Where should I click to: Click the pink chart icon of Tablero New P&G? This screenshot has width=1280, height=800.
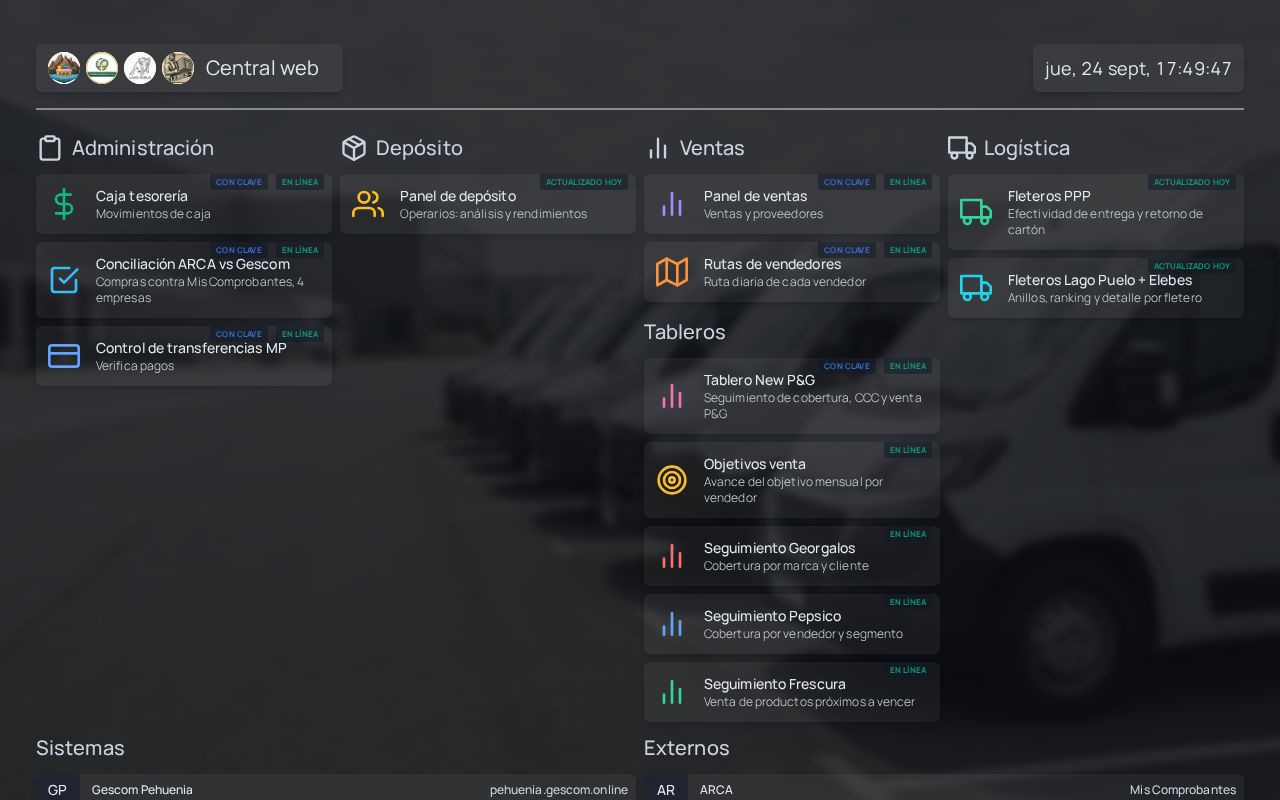tap(672, 396)
